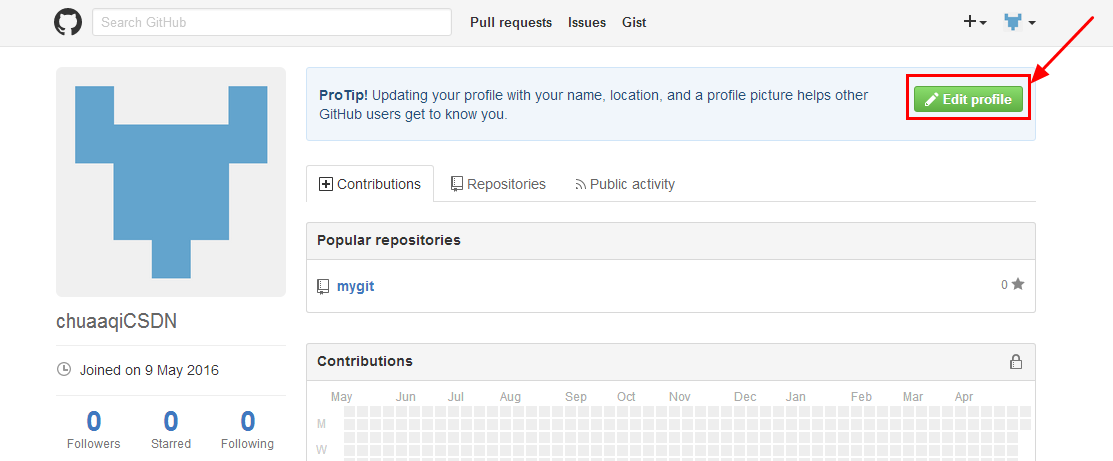The height and width of the screenshot is (461, 1113).
Task: Click the GitHub octocat logo
Action: [x=67, y=22]
